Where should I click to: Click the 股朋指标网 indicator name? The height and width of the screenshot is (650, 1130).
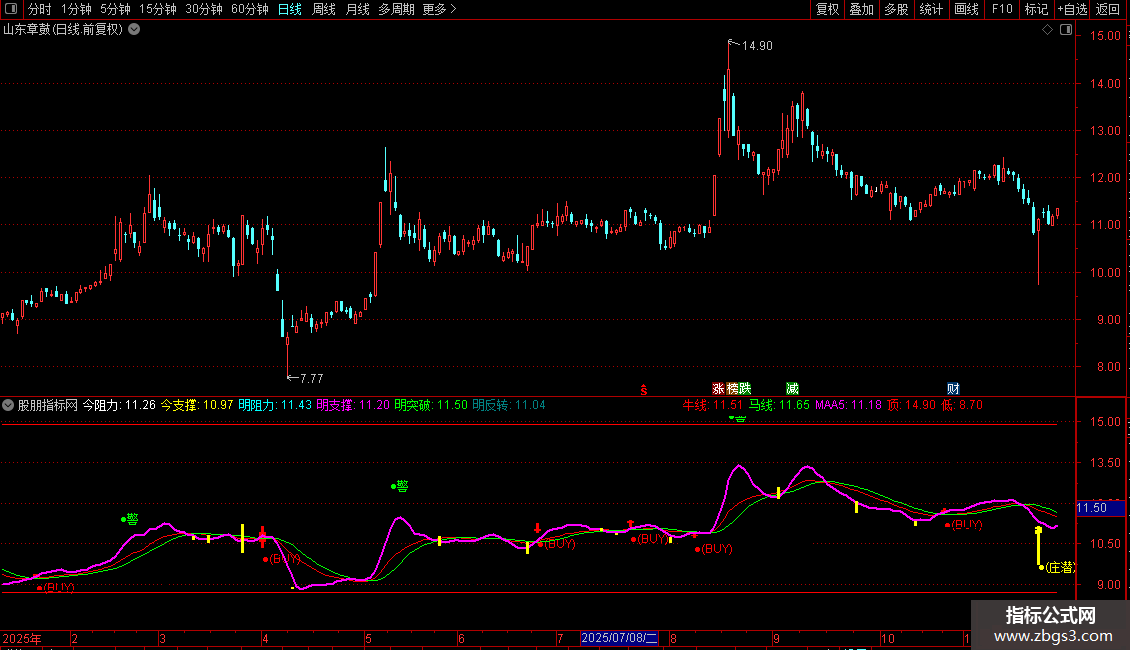pyautogui.click(x=48, y=405)
